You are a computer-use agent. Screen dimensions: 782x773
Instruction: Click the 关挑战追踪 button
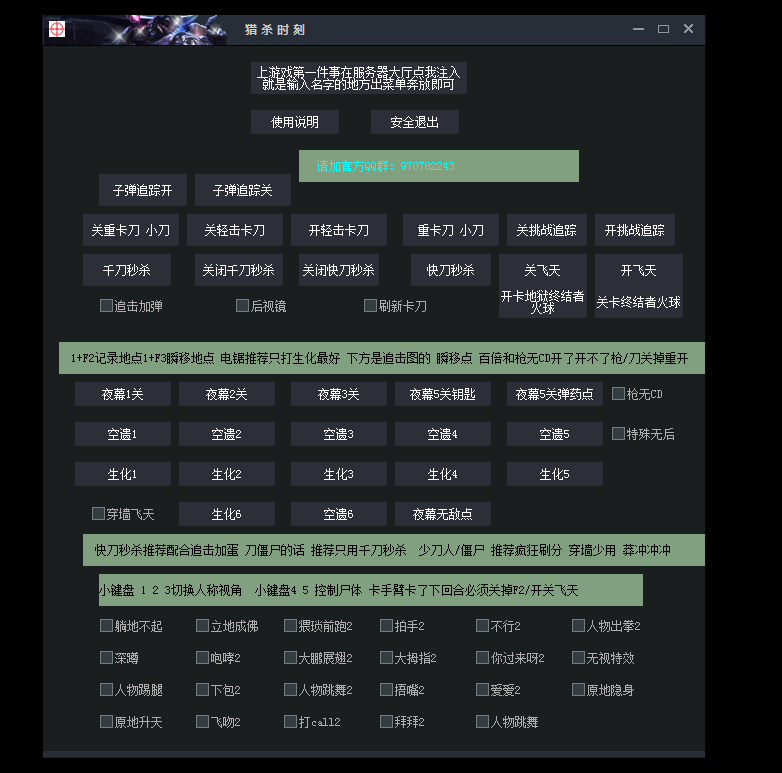click(547, 230)
